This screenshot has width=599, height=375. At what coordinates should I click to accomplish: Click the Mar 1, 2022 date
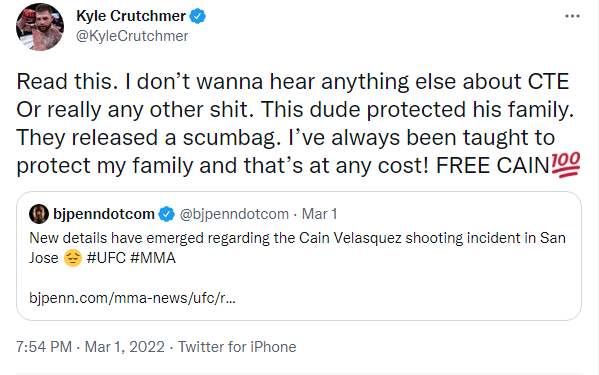[125, 347]
